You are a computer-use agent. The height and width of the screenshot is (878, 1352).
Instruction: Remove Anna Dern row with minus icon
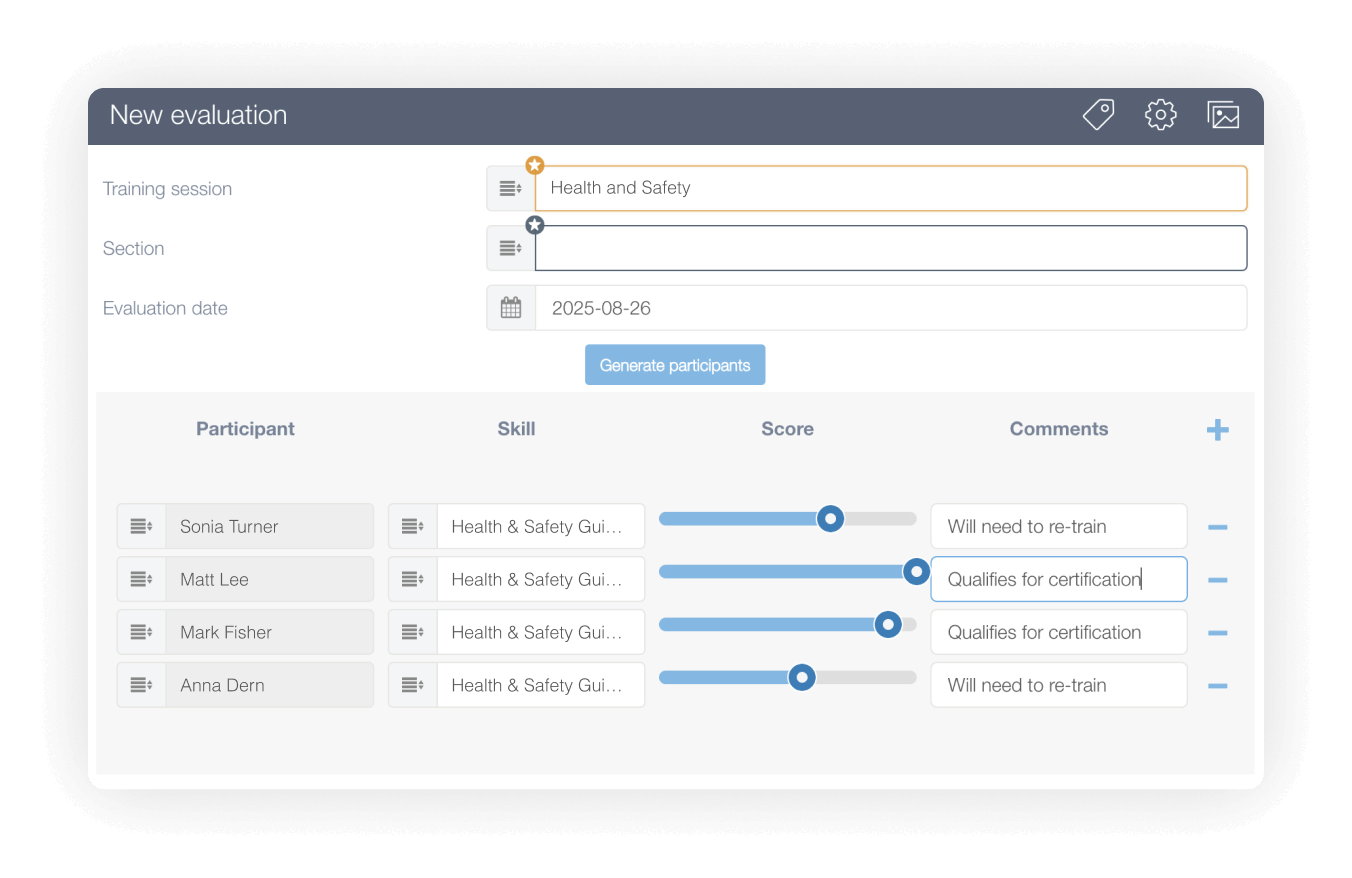1217,686
